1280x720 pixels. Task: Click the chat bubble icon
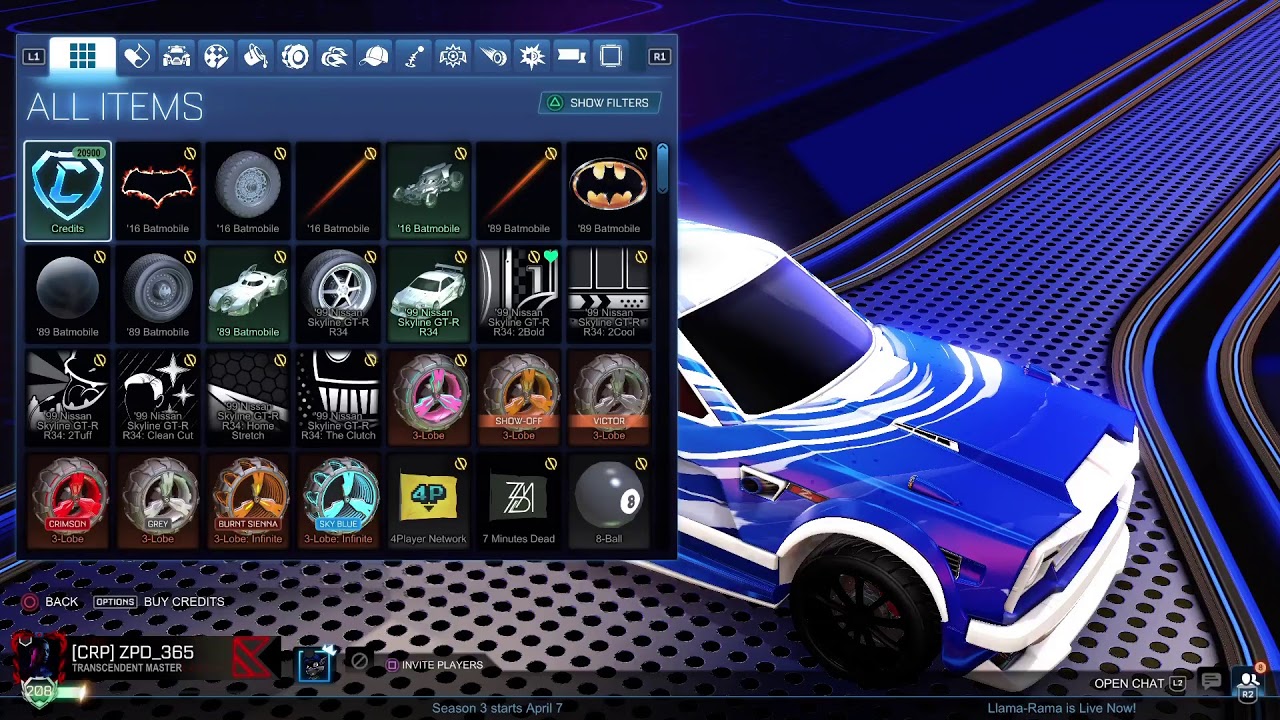(x=1211, y=682)
